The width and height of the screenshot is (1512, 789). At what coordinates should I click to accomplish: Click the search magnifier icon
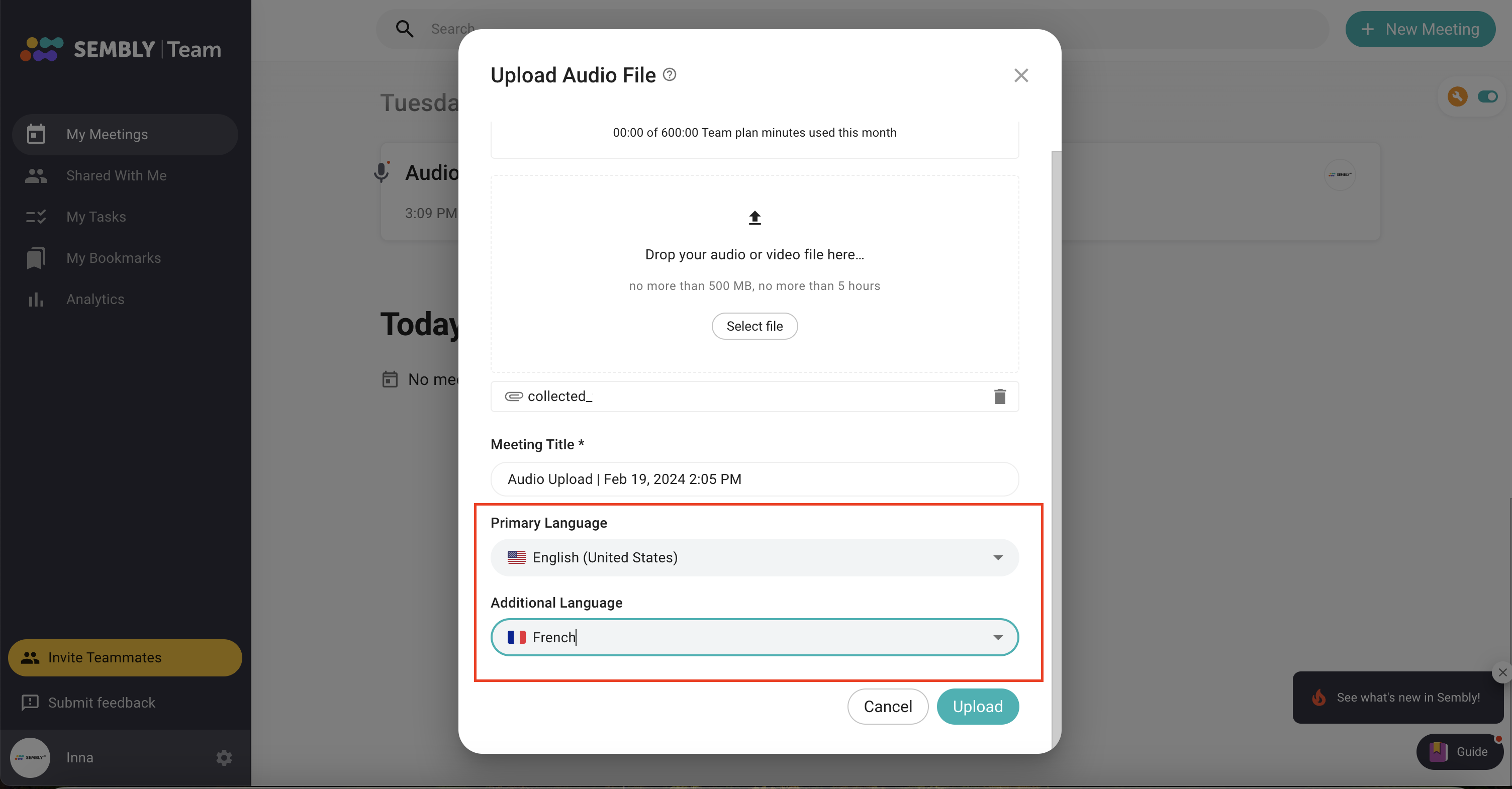[x=405, y=28]
